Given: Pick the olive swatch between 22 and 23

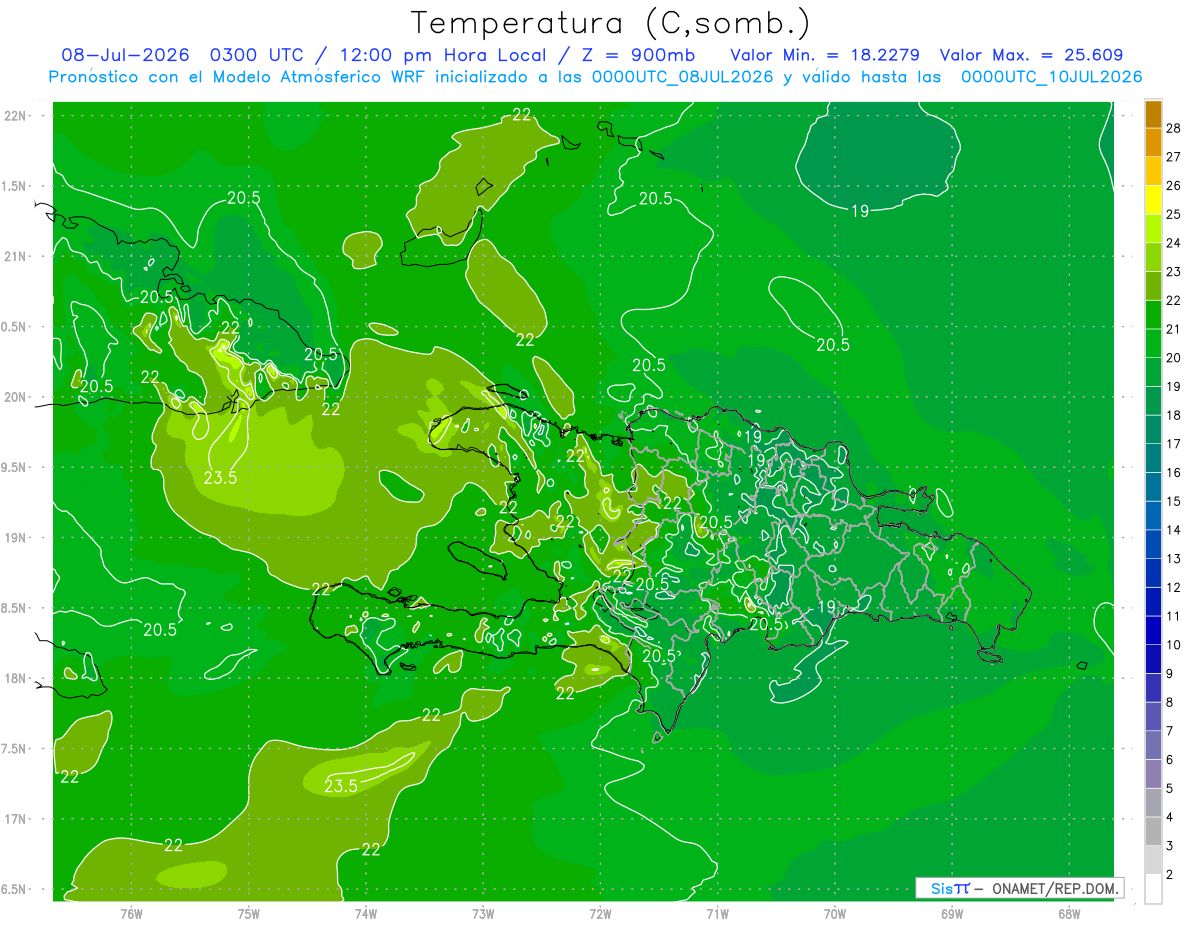Looking at the screenshot, I should [x=1153, y=286].
